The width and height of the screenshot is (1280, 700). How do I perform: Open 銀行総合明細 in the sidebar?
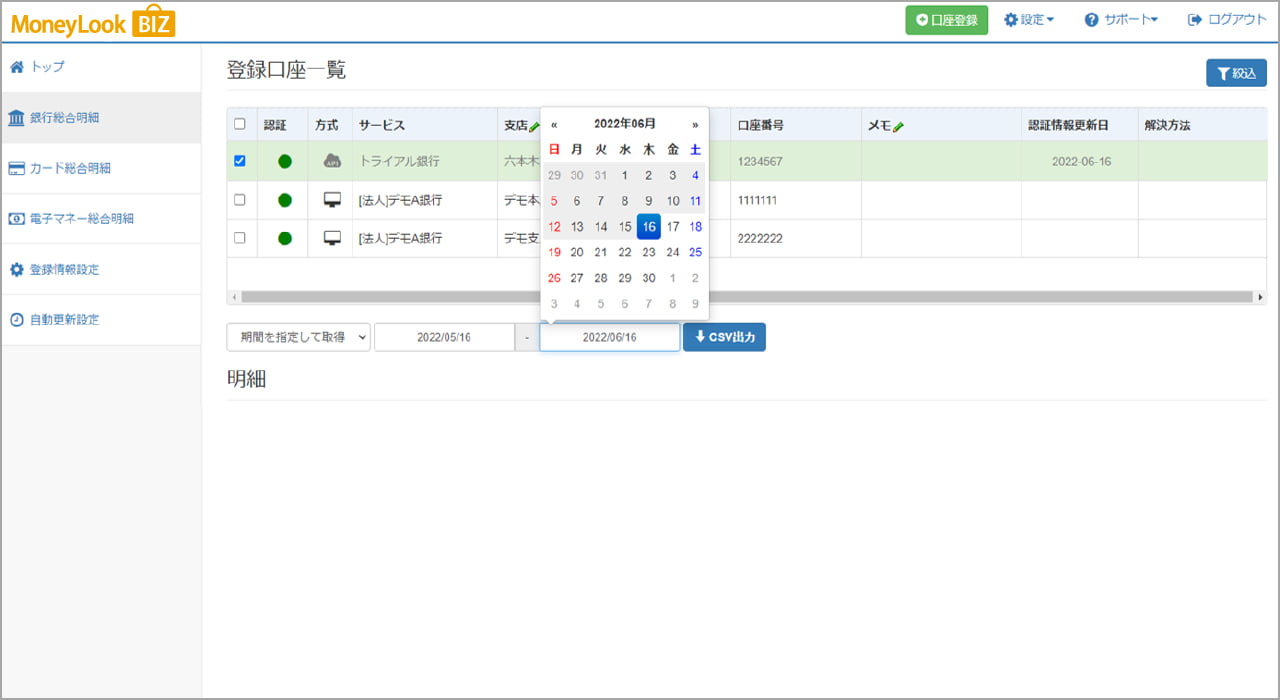[x=100, y=118]
